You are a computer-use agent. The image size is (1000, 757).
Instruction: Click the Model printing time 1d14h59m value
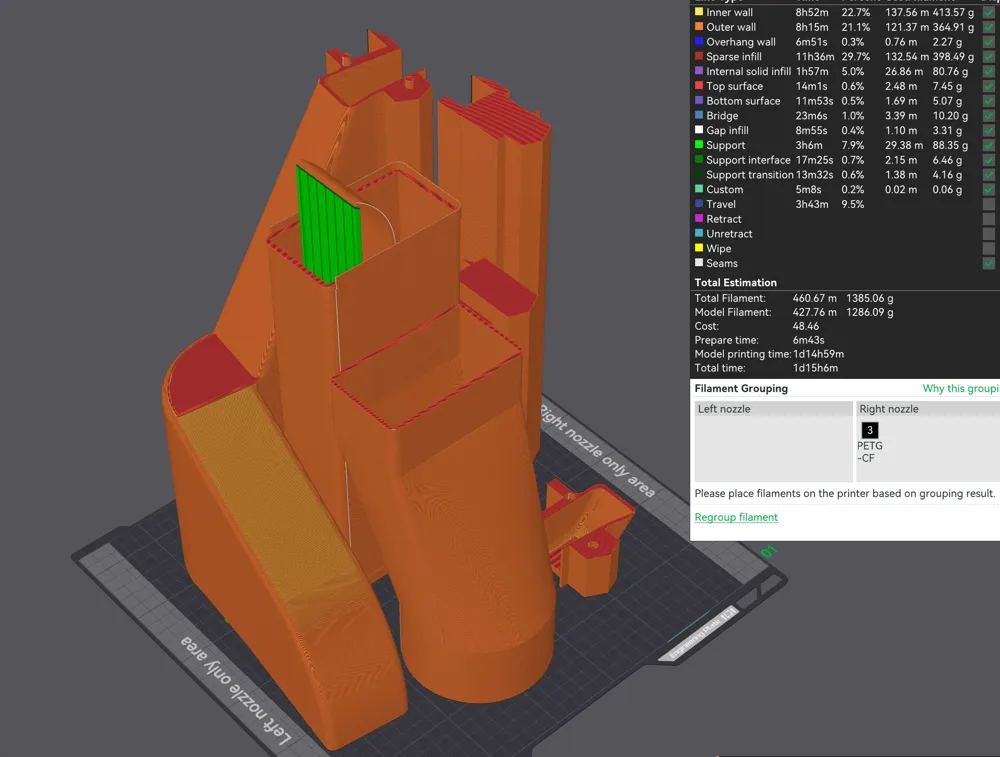(818, 354)
